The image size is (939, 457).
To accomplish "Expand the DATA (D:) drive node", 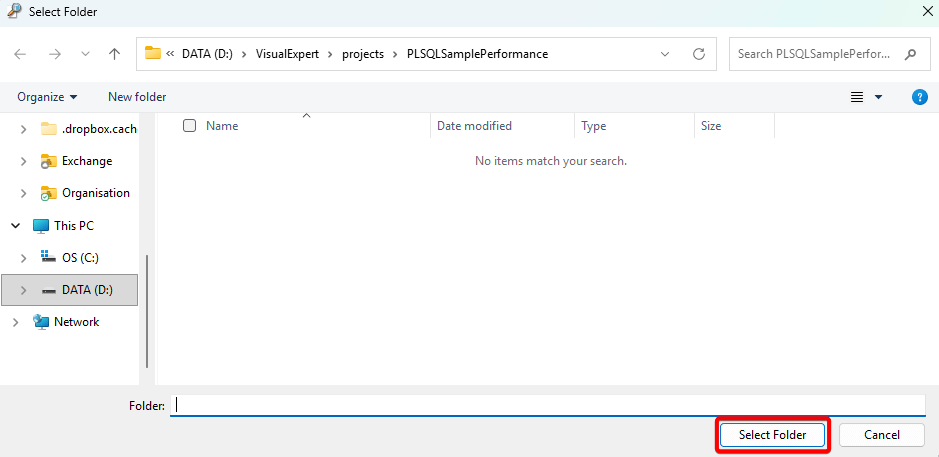I will pyautogui.click(x=23, y=290).
